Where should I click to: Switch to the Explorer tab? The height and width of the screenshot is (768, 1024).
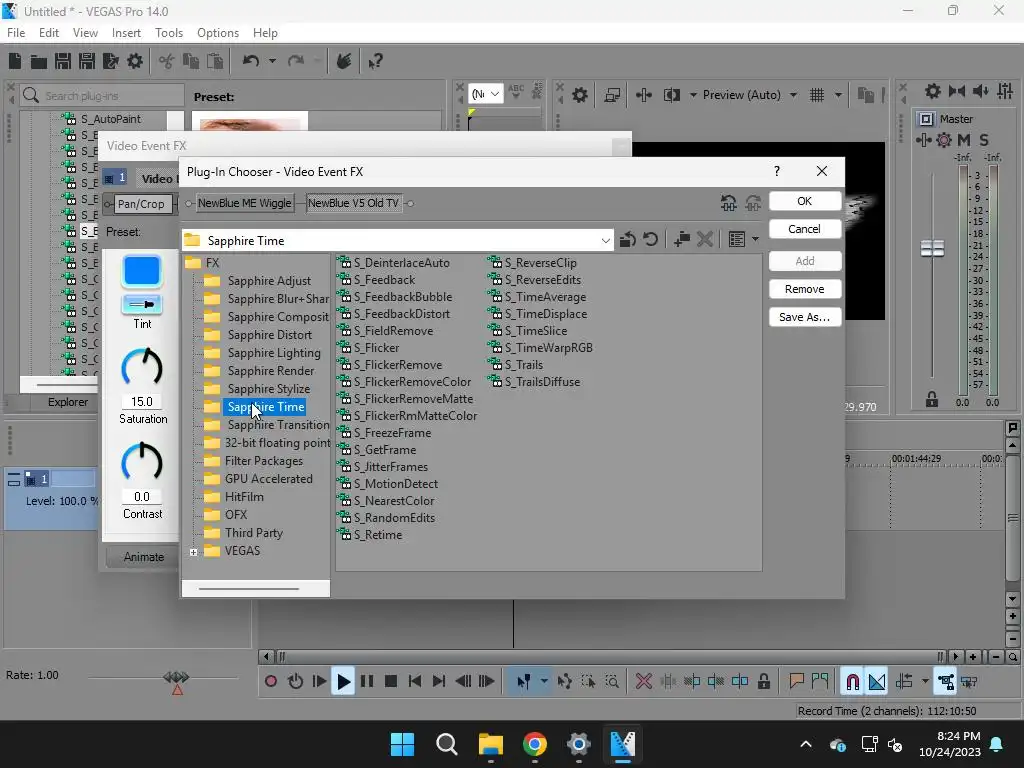(68, 402)
